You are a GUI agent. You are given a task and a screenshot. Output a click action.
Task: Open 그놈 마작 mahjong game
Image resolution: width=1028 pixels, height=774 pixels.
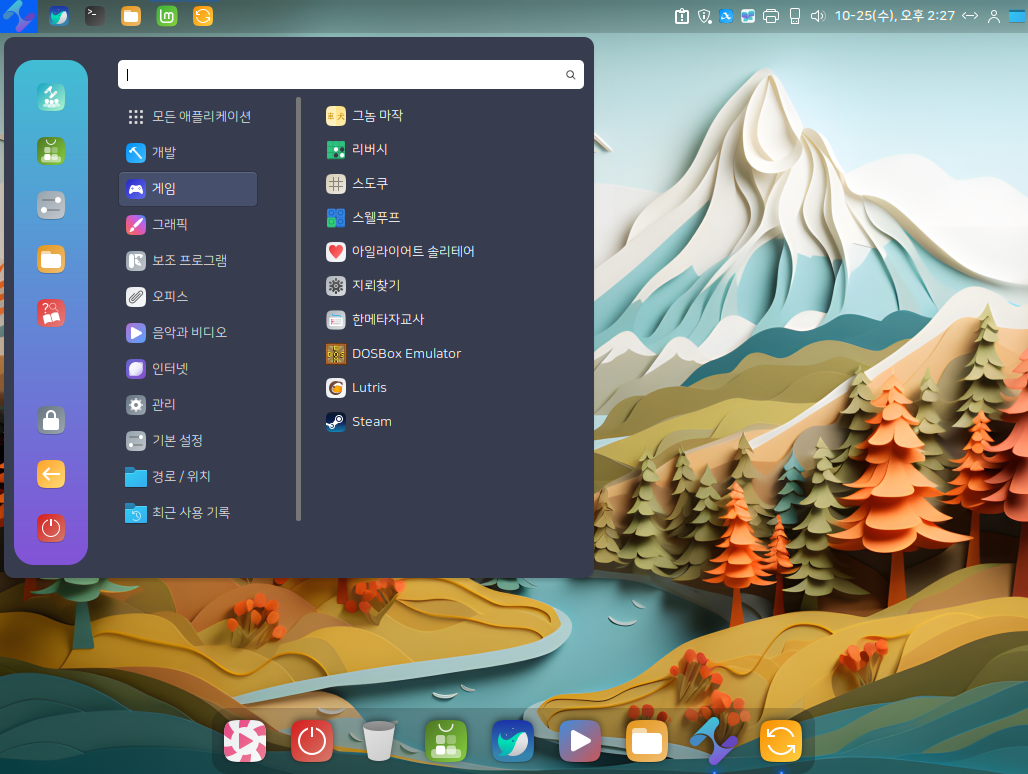coord(377,116)
